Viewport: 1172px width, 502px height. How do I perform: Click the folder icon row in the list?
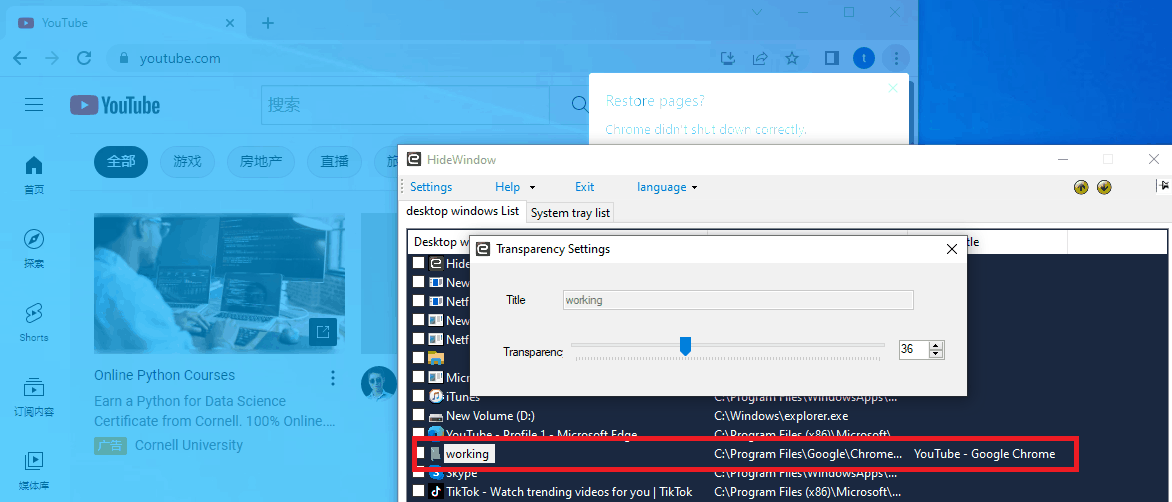437,358
